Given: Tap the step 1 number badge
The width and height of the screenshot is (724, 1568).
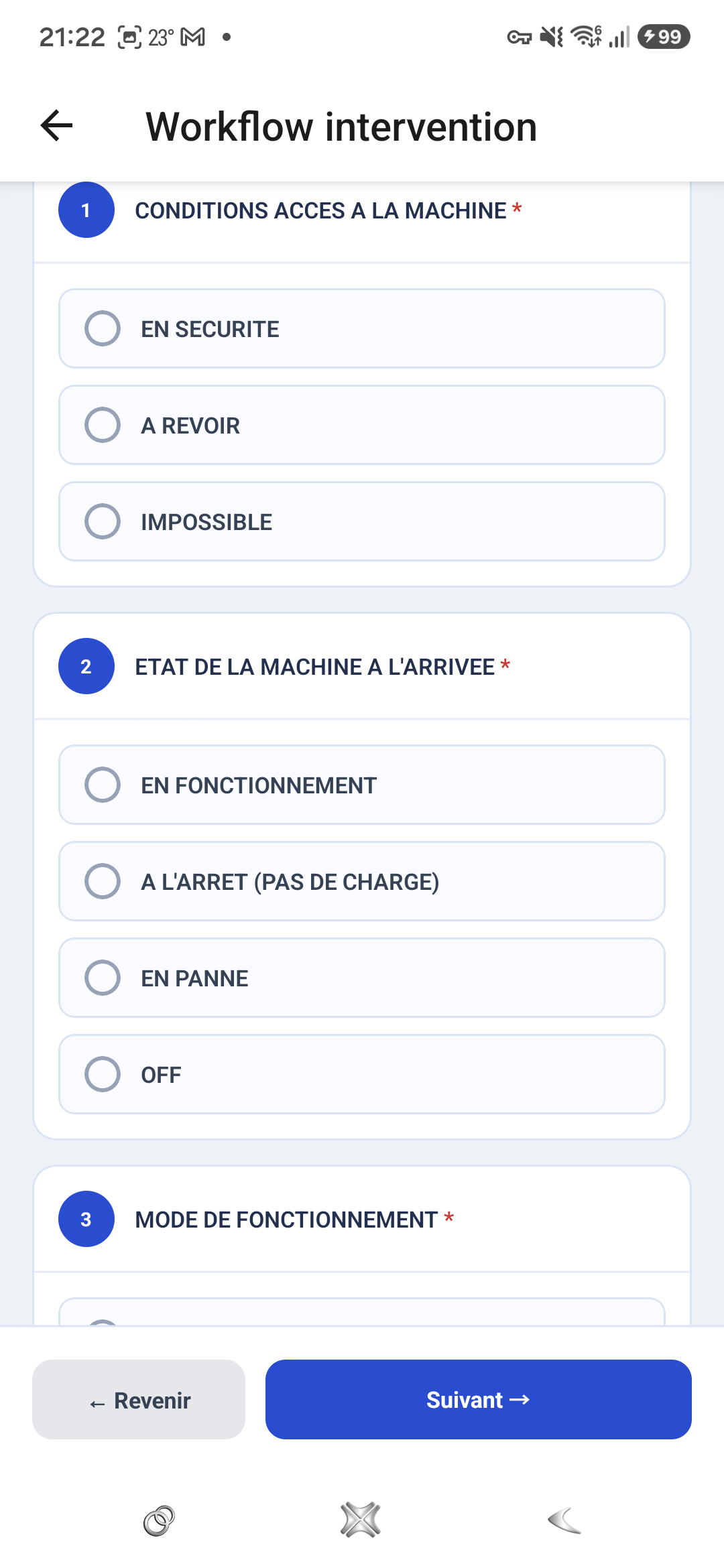Looking at the screenshot, I should click(x=86, y=210).
